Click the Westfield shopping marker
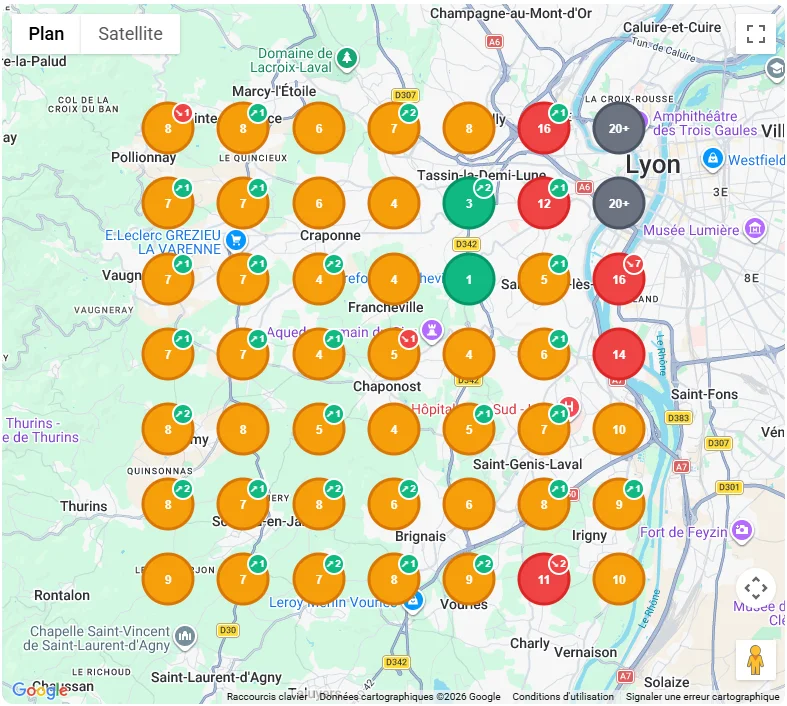Image resolution: width=787 pixels, height=706 pixels. 712,160
